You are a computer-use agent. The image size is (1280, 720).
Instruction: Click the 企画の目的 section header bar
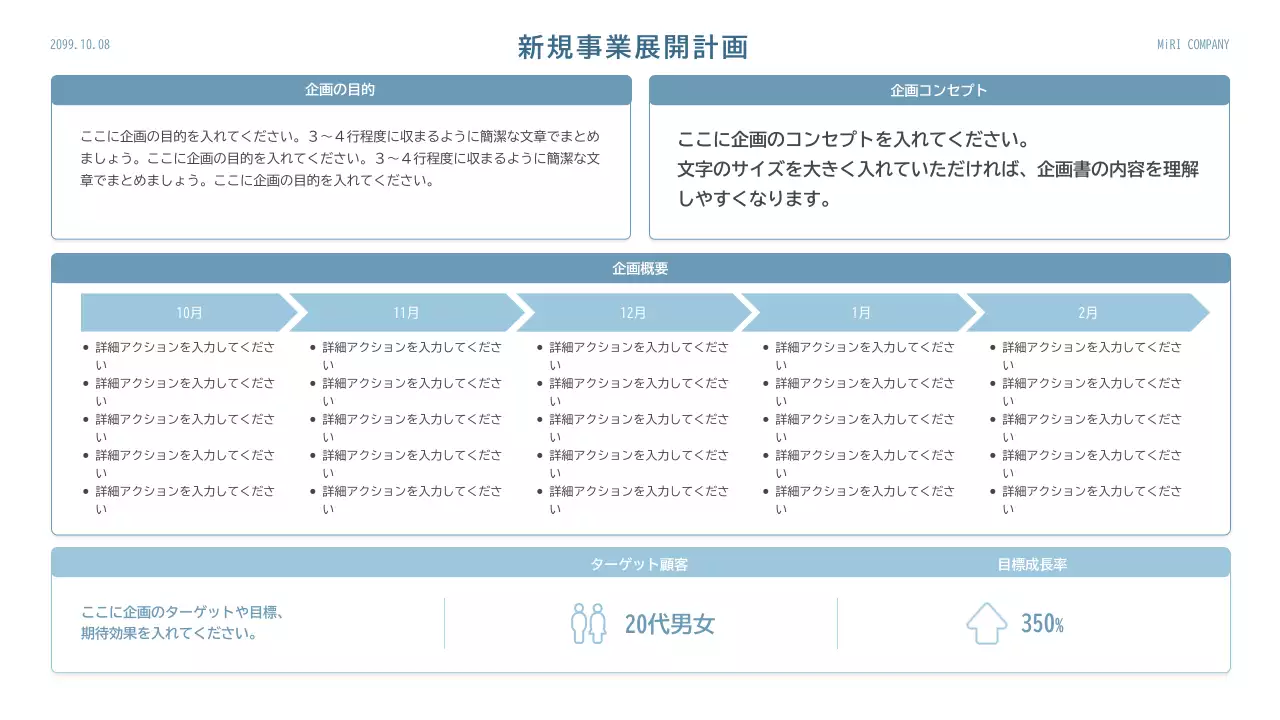342,89
